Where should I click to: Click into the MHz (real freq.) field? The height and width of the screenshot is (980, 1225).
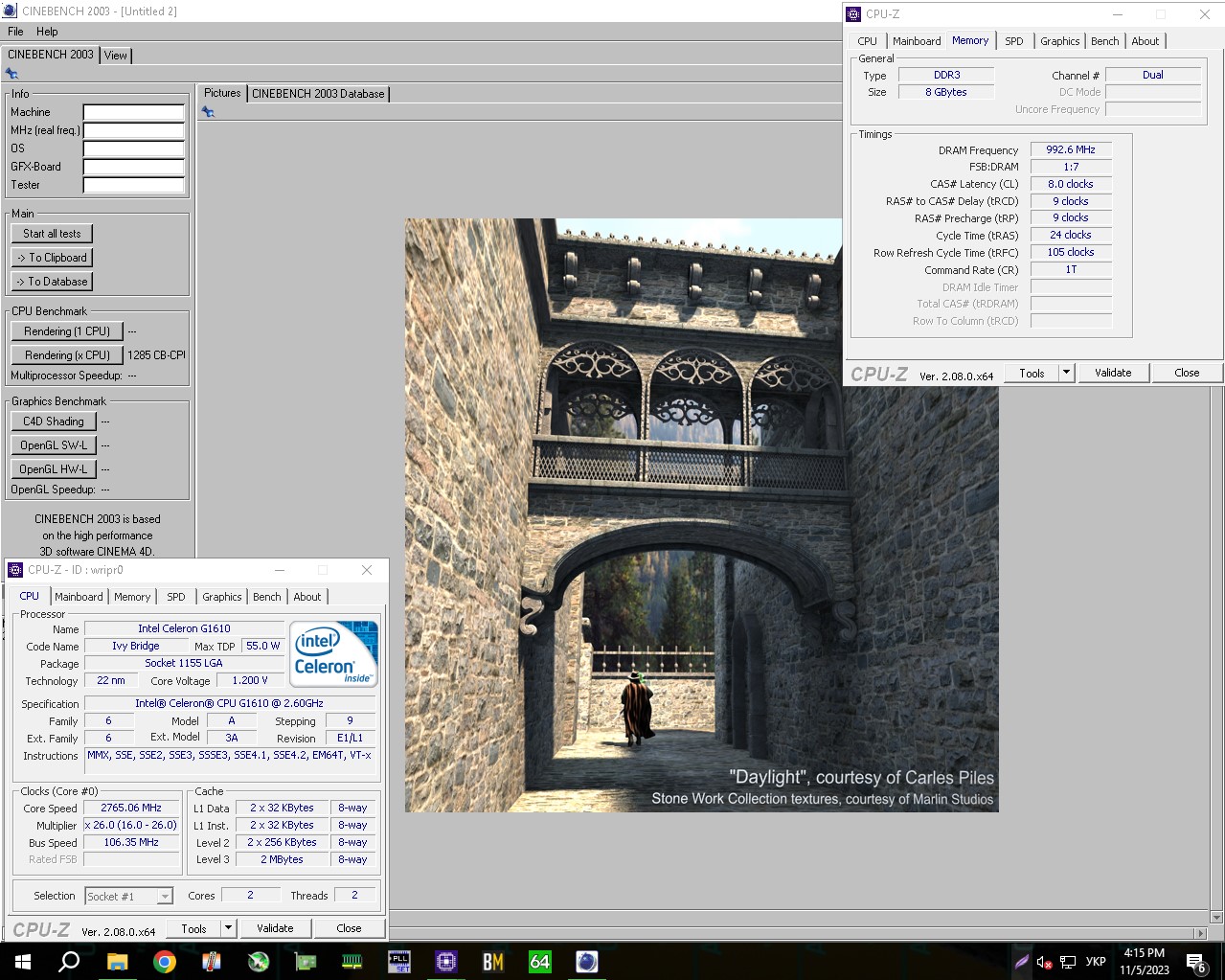click(x=133, y=130)
